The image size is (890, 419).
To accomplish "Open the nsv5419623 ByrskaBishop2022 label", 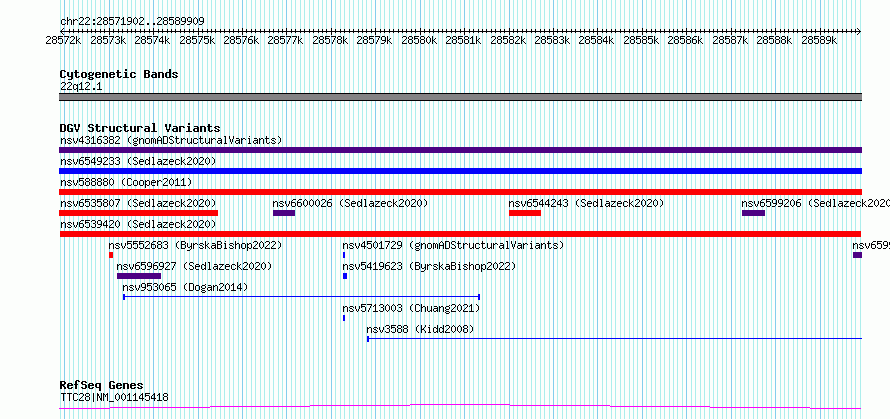I will [429, 266].
